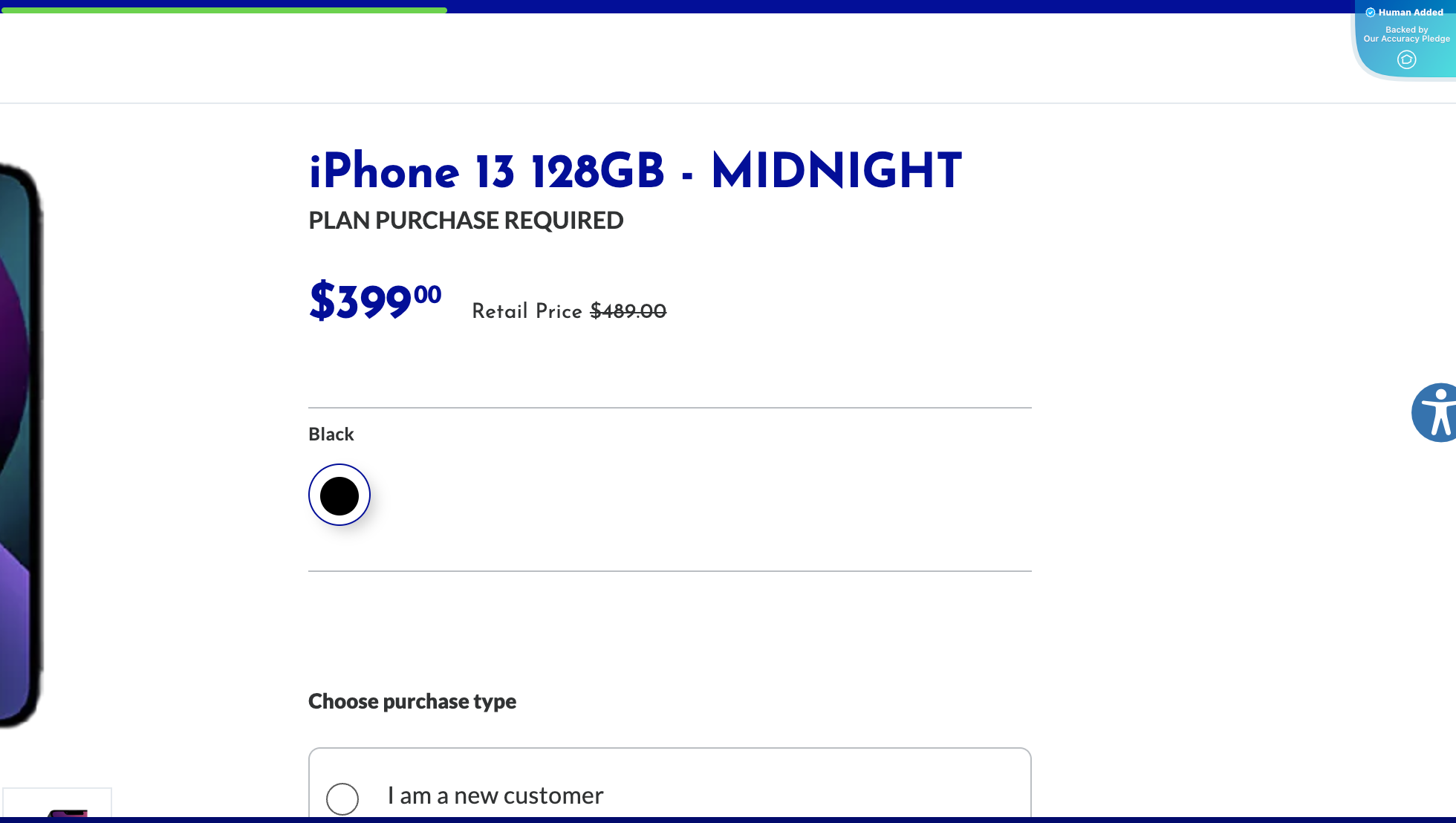Image resolution: width=1456 pixels, height=823 pixels.
Task: Click the iPhone 13 128GB product title
Action: tap(635, 171)
